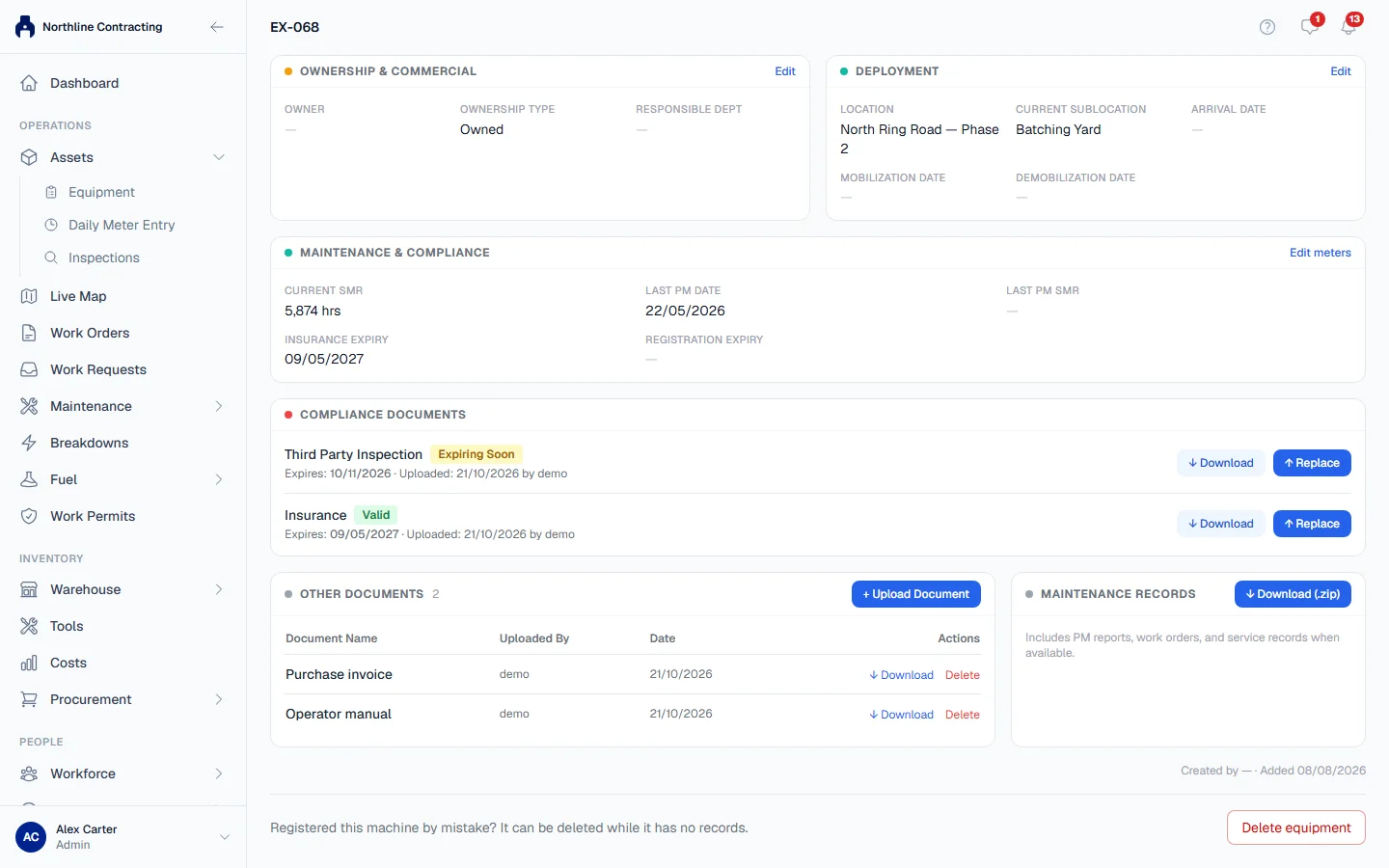Click the Breakdowns lightning icon
This screenshot has height=868, width=1389.
click(x=29, y=443)
